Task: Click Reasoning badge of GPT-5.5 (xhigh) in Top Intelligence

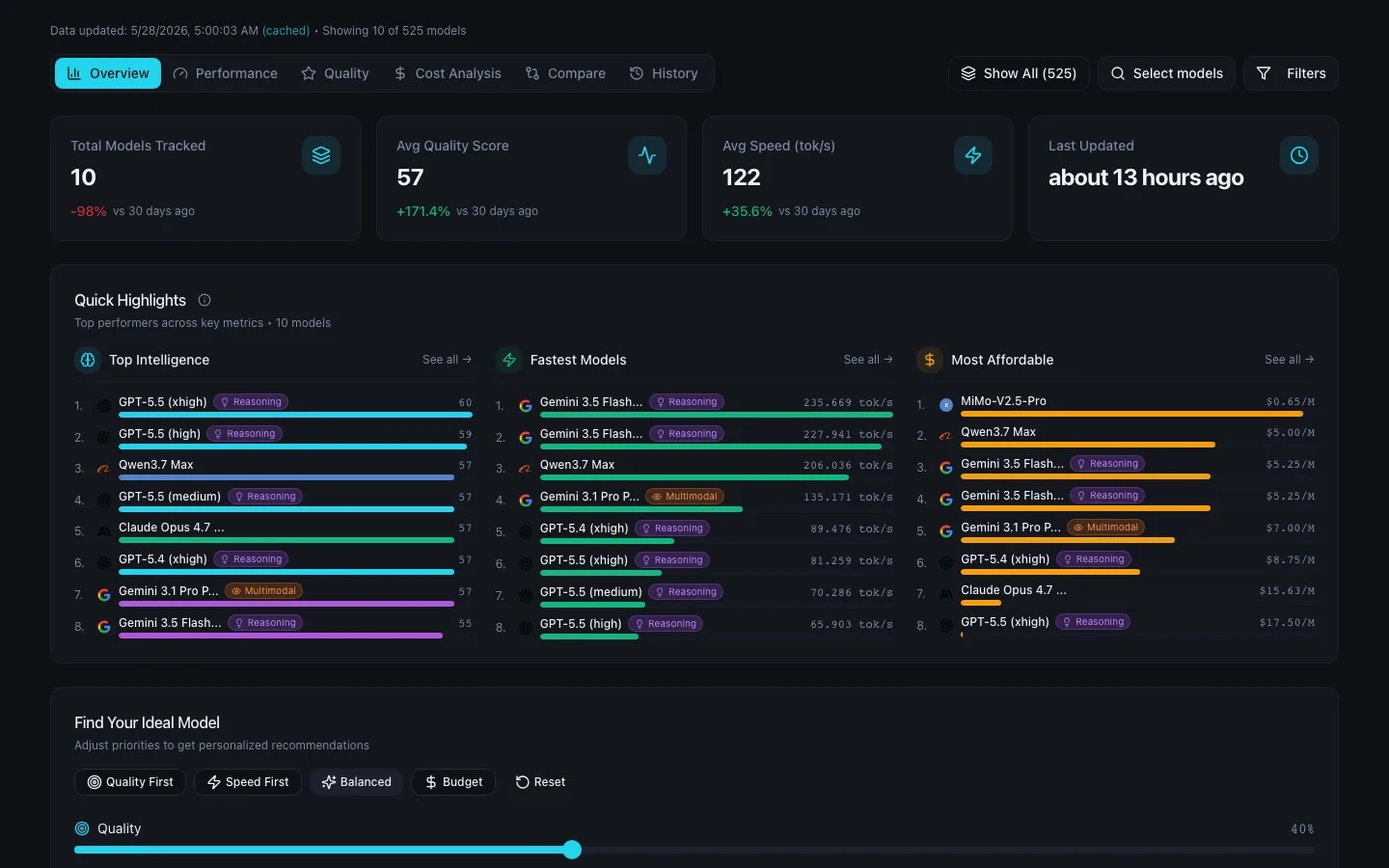Action: pyautogui.click(x=251, y=402)
